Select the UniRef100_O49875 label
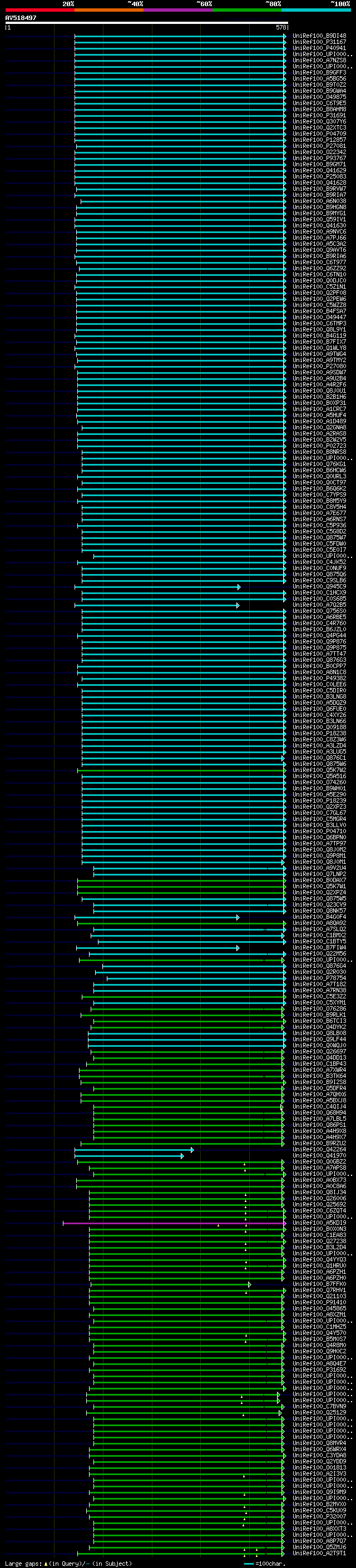Image resolution: width=356 pixels, height=1568 pixels. click(x=319, y=97)
